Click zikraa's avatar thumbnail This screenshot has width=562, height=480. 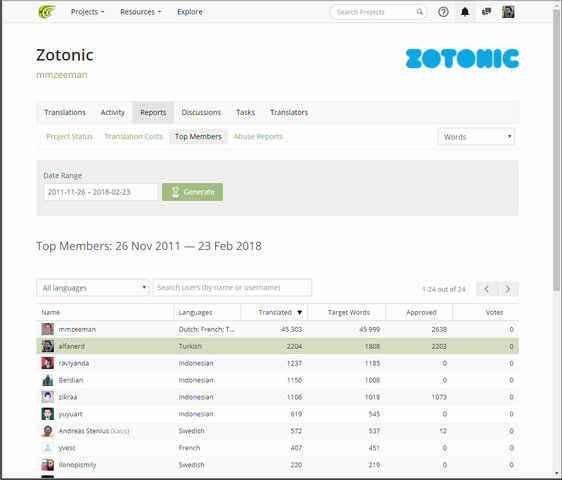tap(48, 397)
